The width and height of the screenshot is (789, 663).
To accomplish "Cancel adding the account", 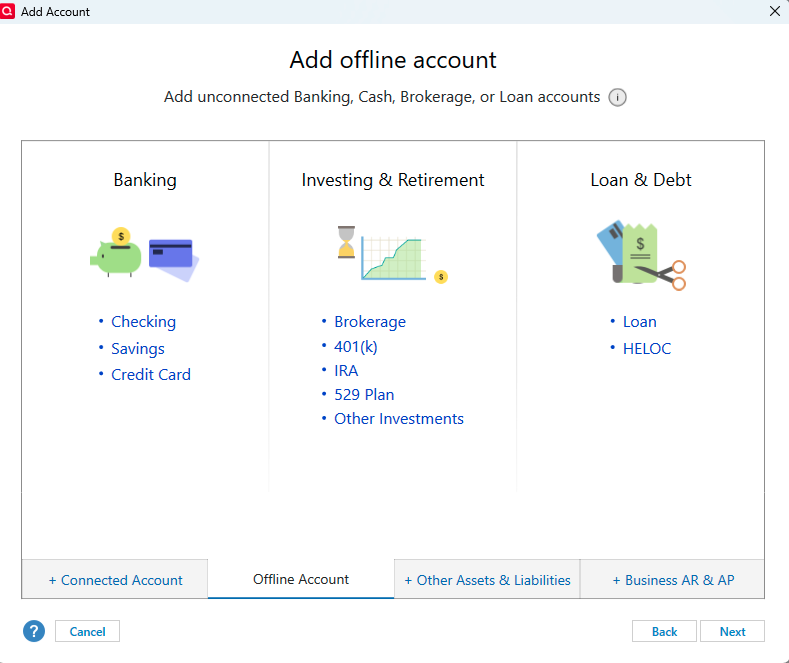I will 88,631.
